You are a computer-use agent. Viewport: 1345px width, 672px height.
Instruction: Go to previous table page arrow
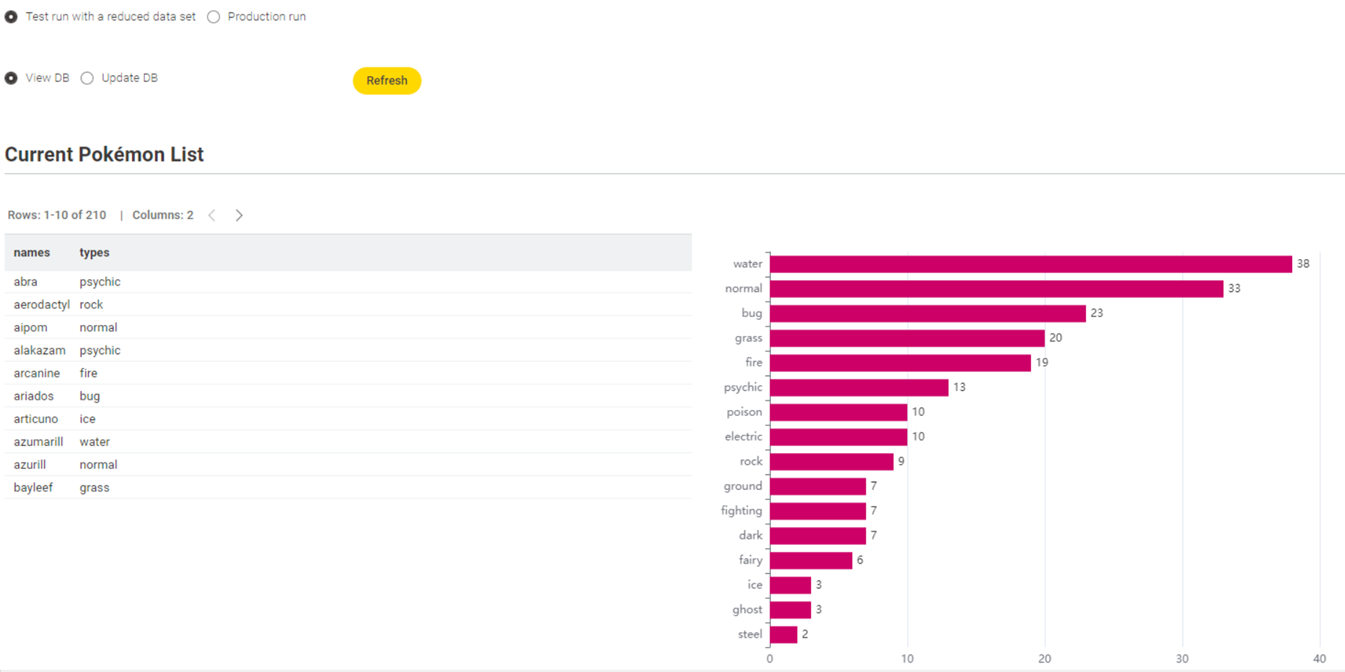click(x=212, y=215)
